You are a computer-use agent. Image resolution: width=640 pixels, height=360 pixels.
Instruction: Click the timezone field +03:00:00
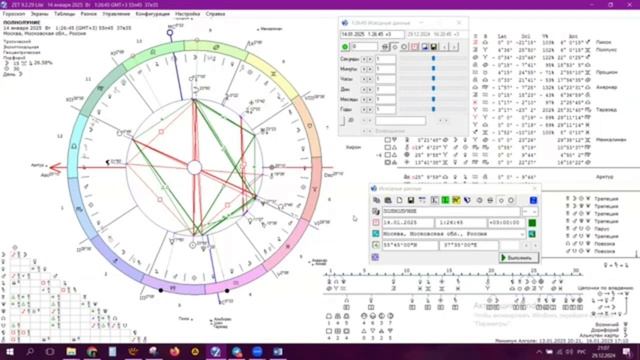pos(507,222)
